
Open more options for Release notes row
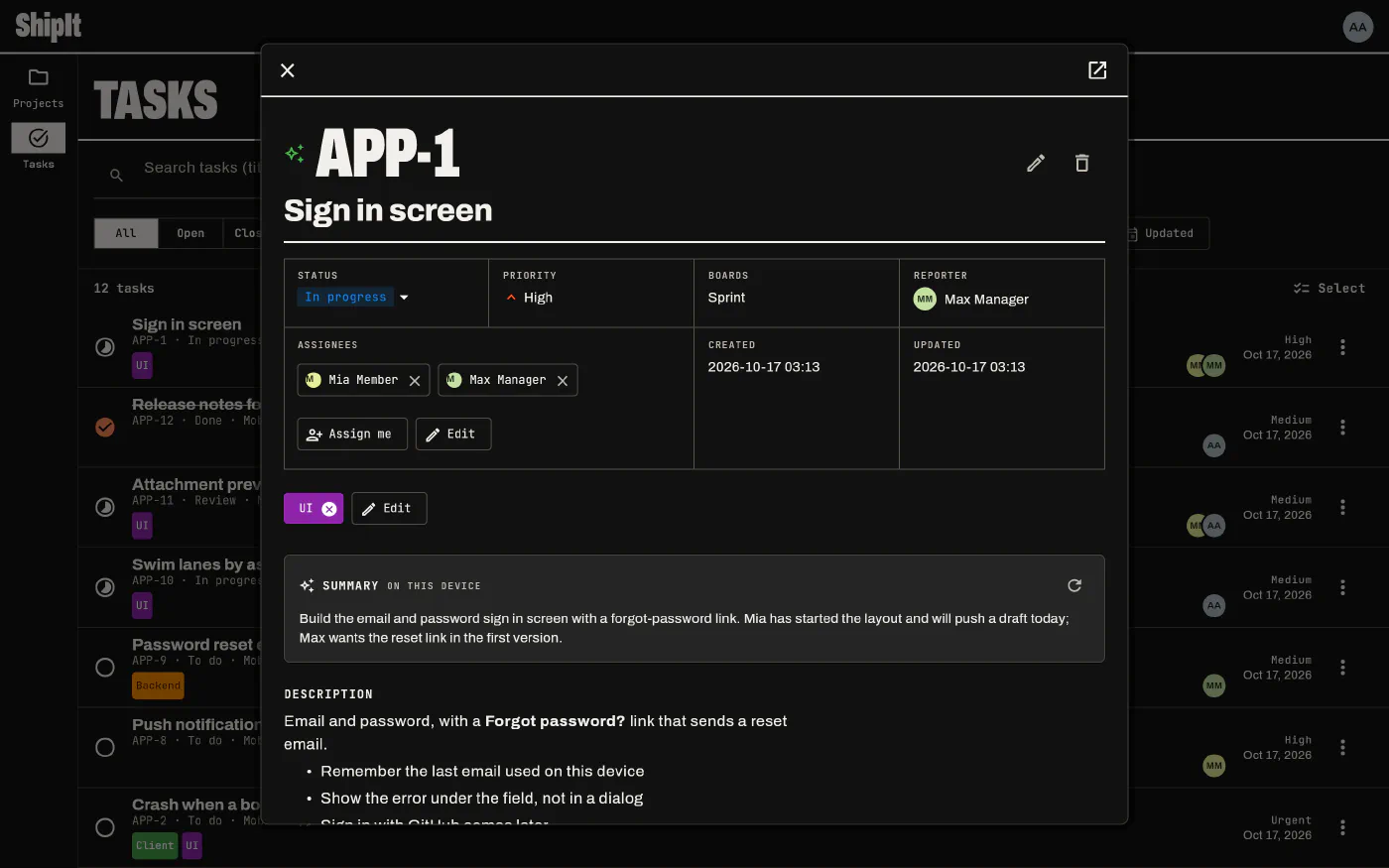click(1342, 428)
